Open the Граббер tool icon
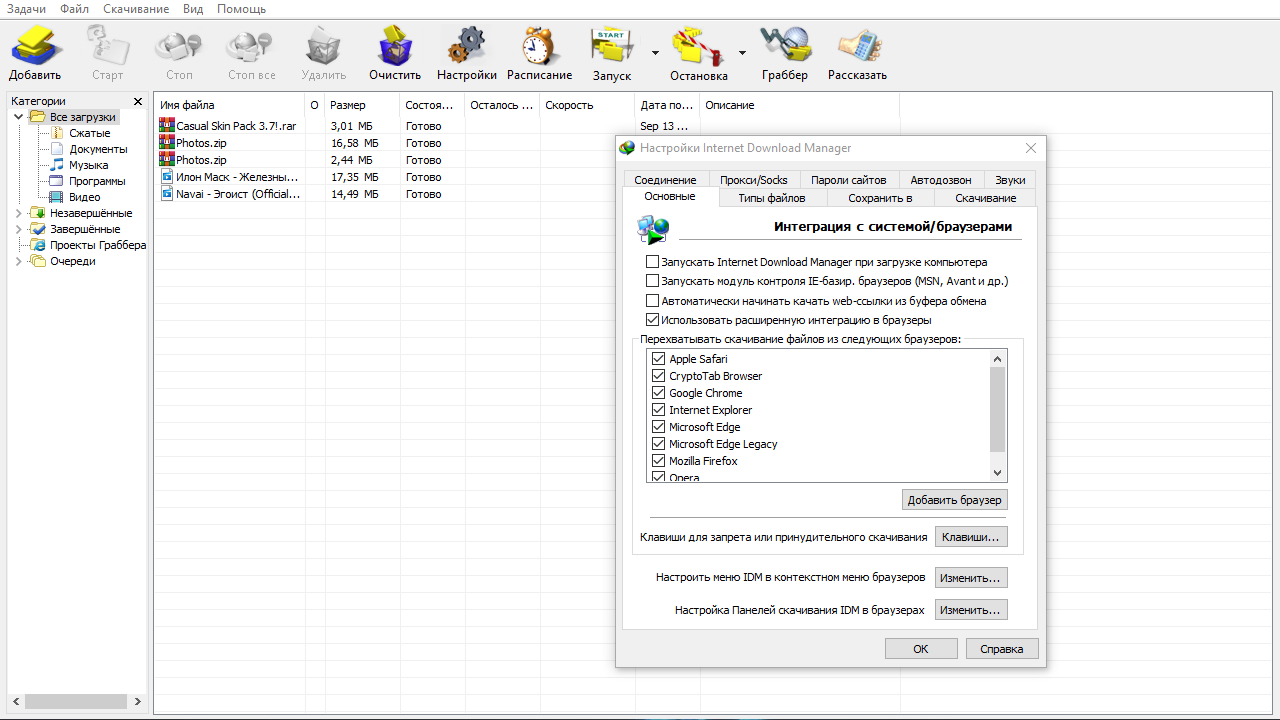This screenshot has width=1280, height=720. 785,45
